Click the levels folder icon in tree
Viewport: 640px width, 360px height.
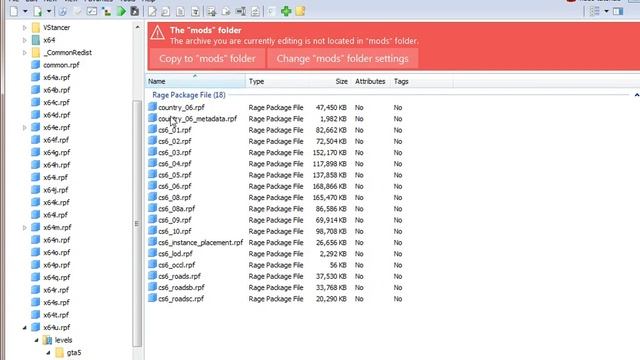[47, 340]
